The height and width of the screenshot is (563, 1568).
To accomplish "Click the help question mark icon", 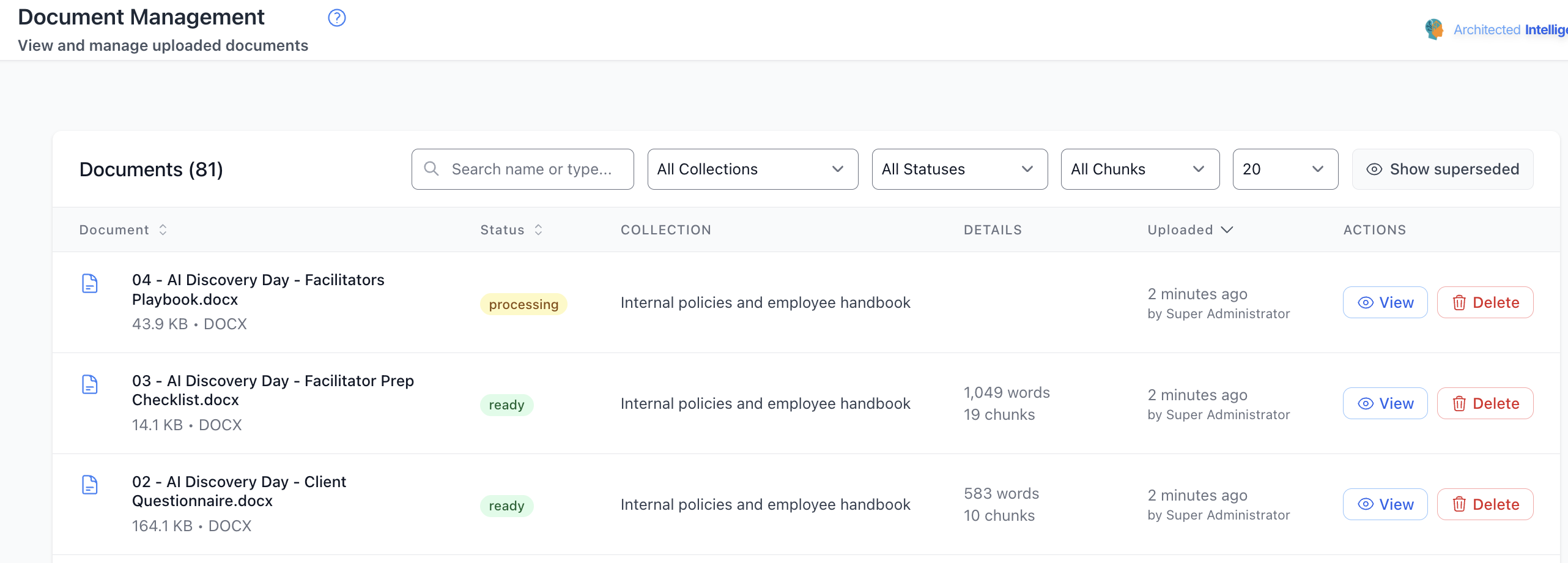I will (x=337, y=18).
